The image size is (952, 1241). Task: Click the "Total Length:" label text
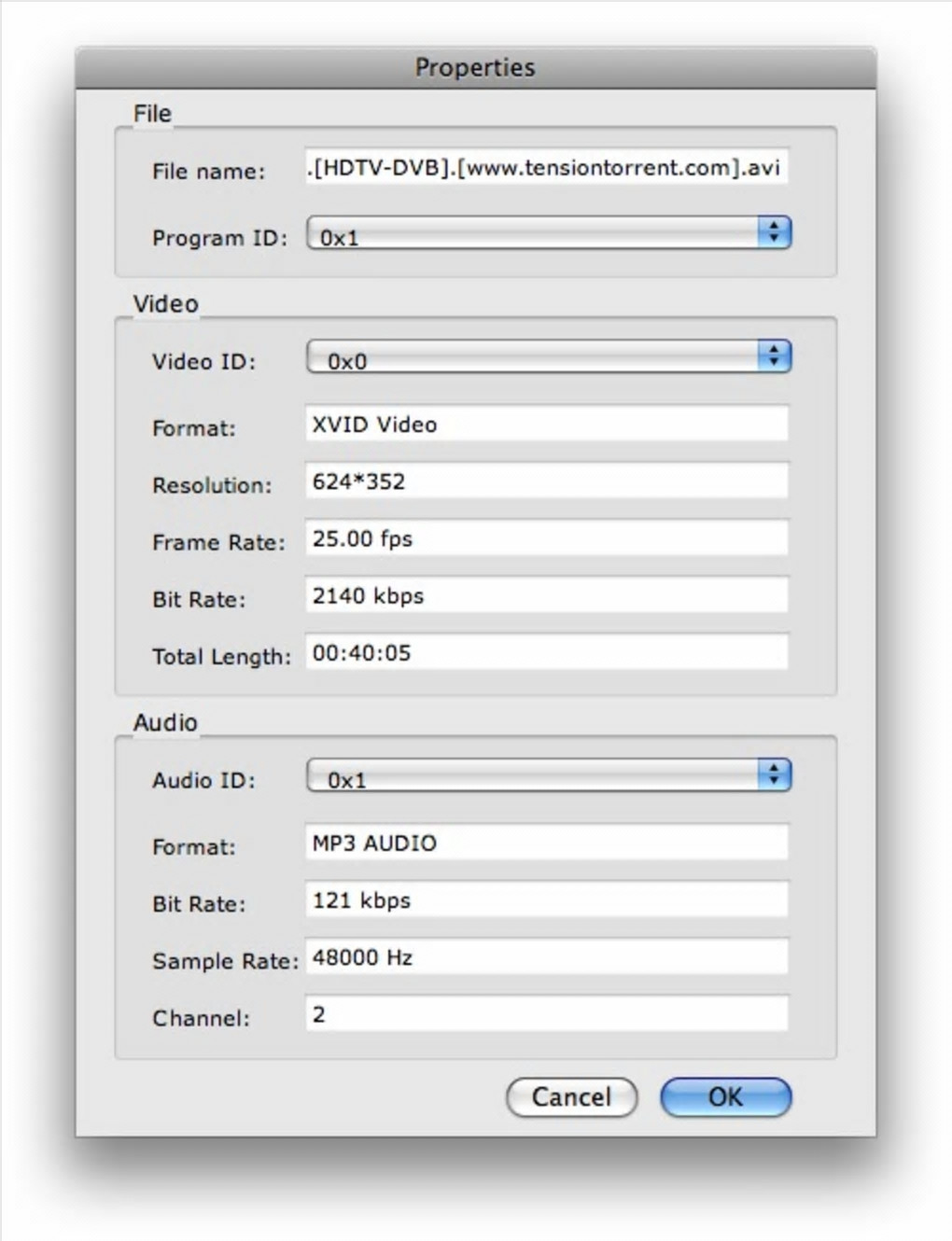(x=221, y=657)
